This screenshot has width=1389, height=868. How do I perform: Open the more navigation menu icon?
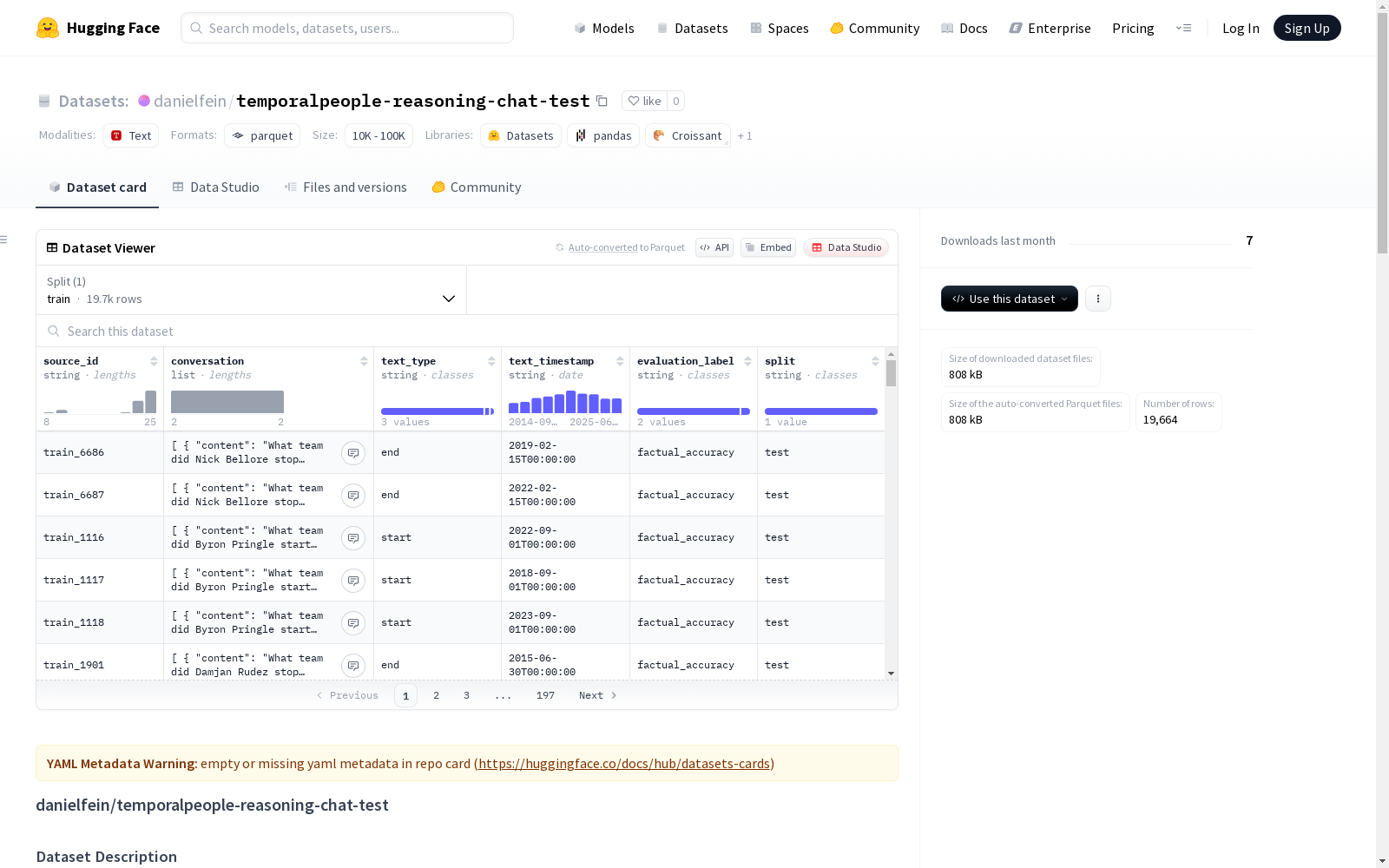(x=1183, y=28)
